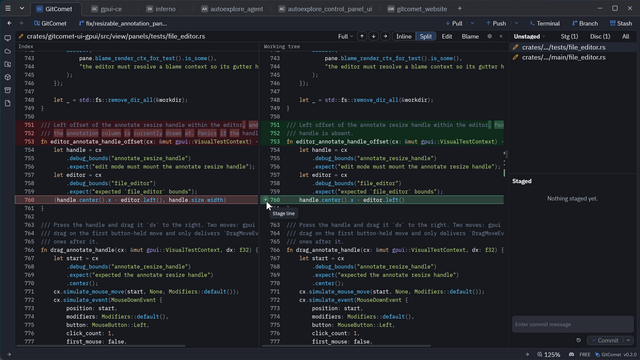640x360 pixels.
Task: Switch diff view to Inline
Action: click(404, 36)
